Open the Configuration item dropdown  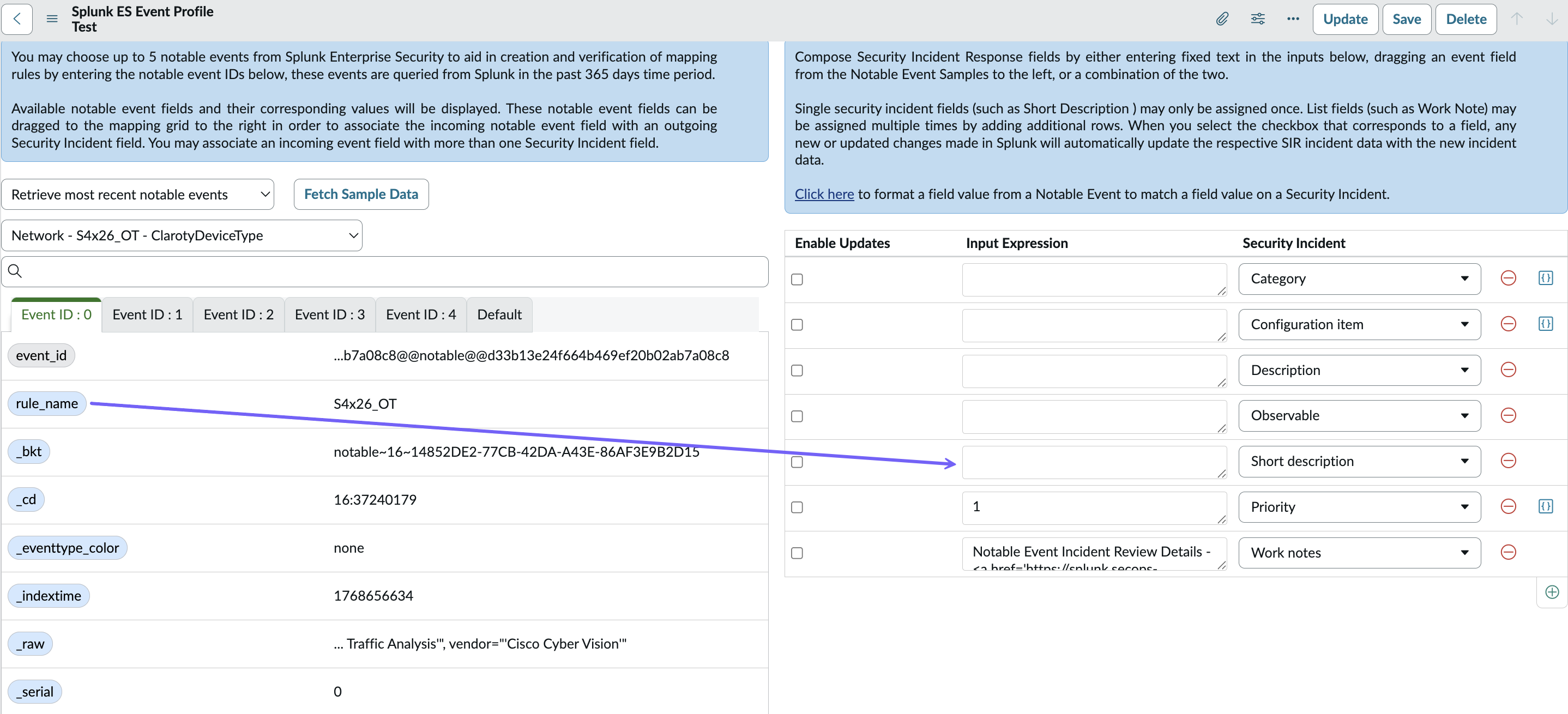[x=1359, y=324]
